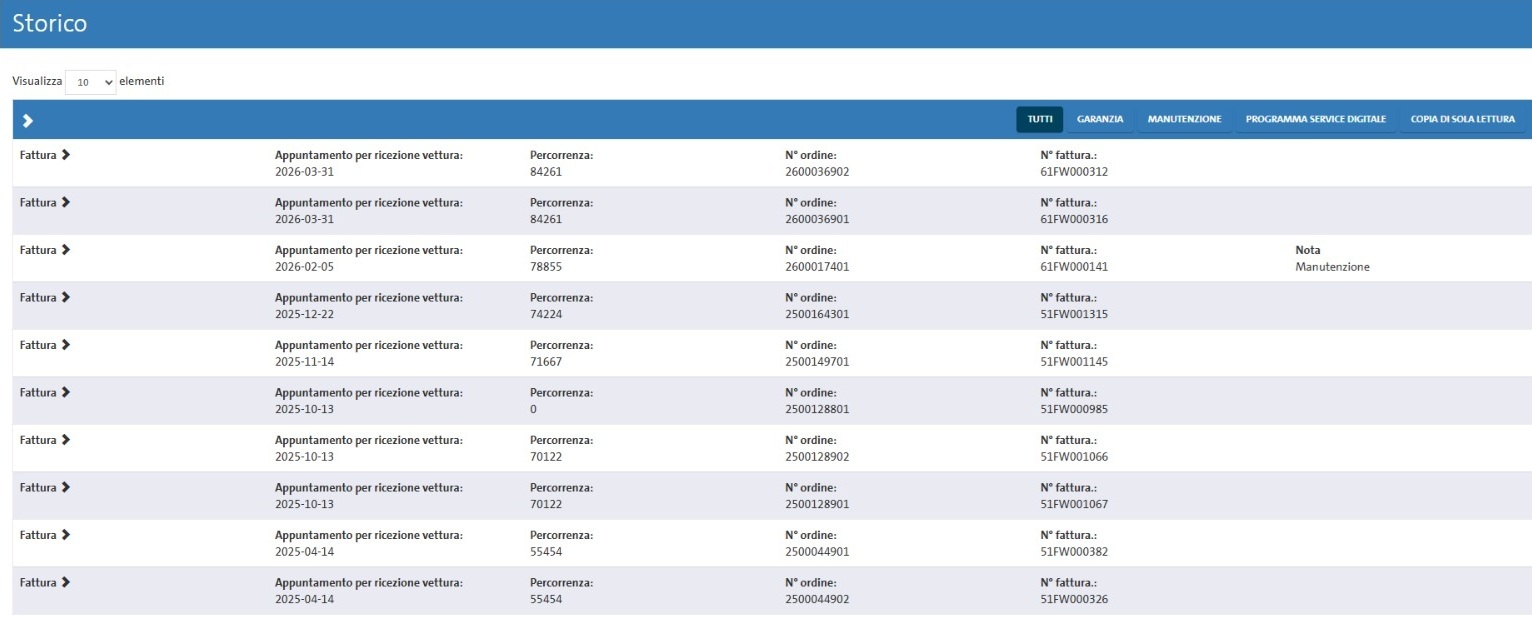Click the white chevron in the blue table header
The width and height of the screenshot is (1532, 623).
(28, 120)
